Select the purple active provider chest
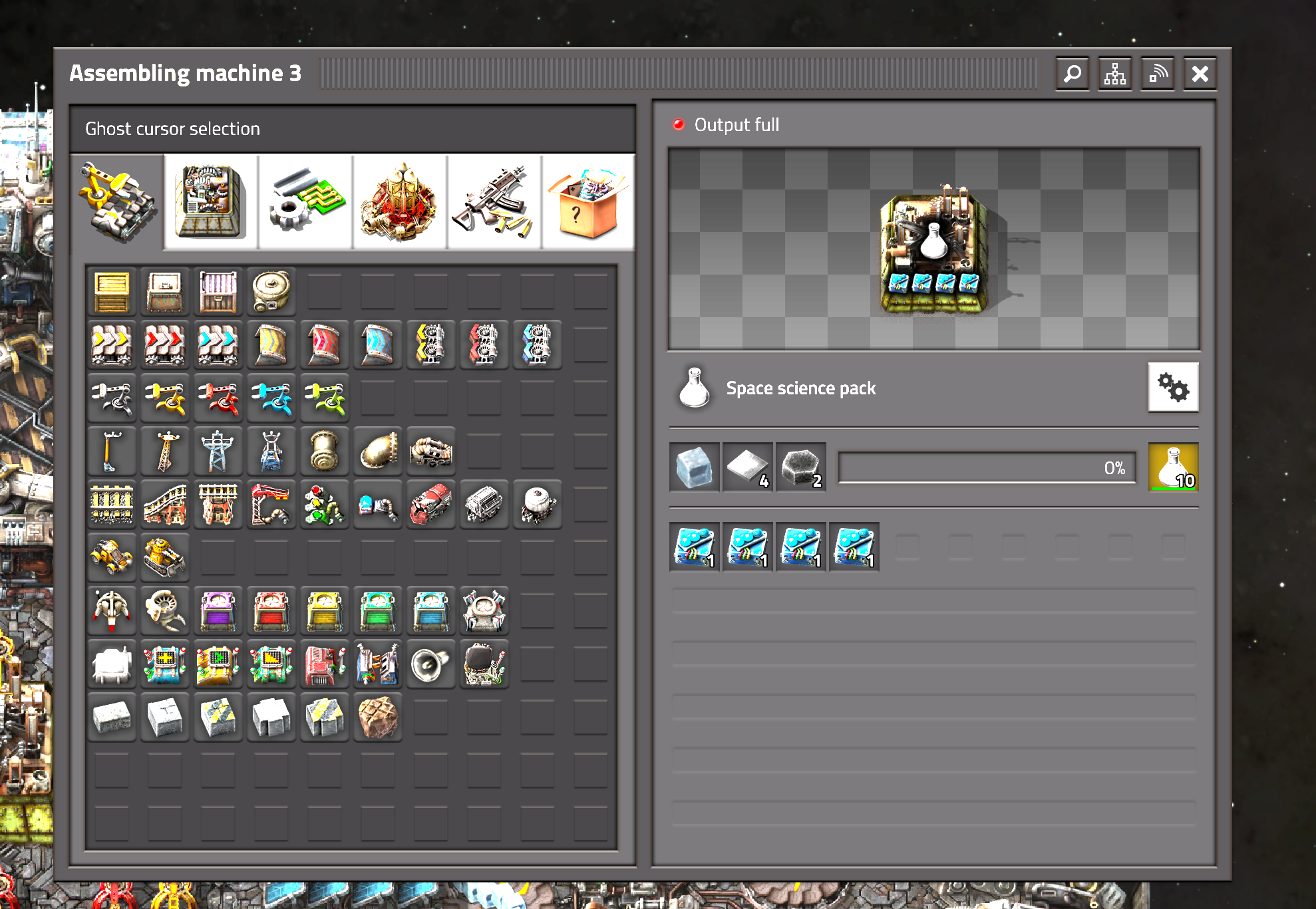Image resolution: width=1316 pixels, height=909 pixels. coord(218,610)
